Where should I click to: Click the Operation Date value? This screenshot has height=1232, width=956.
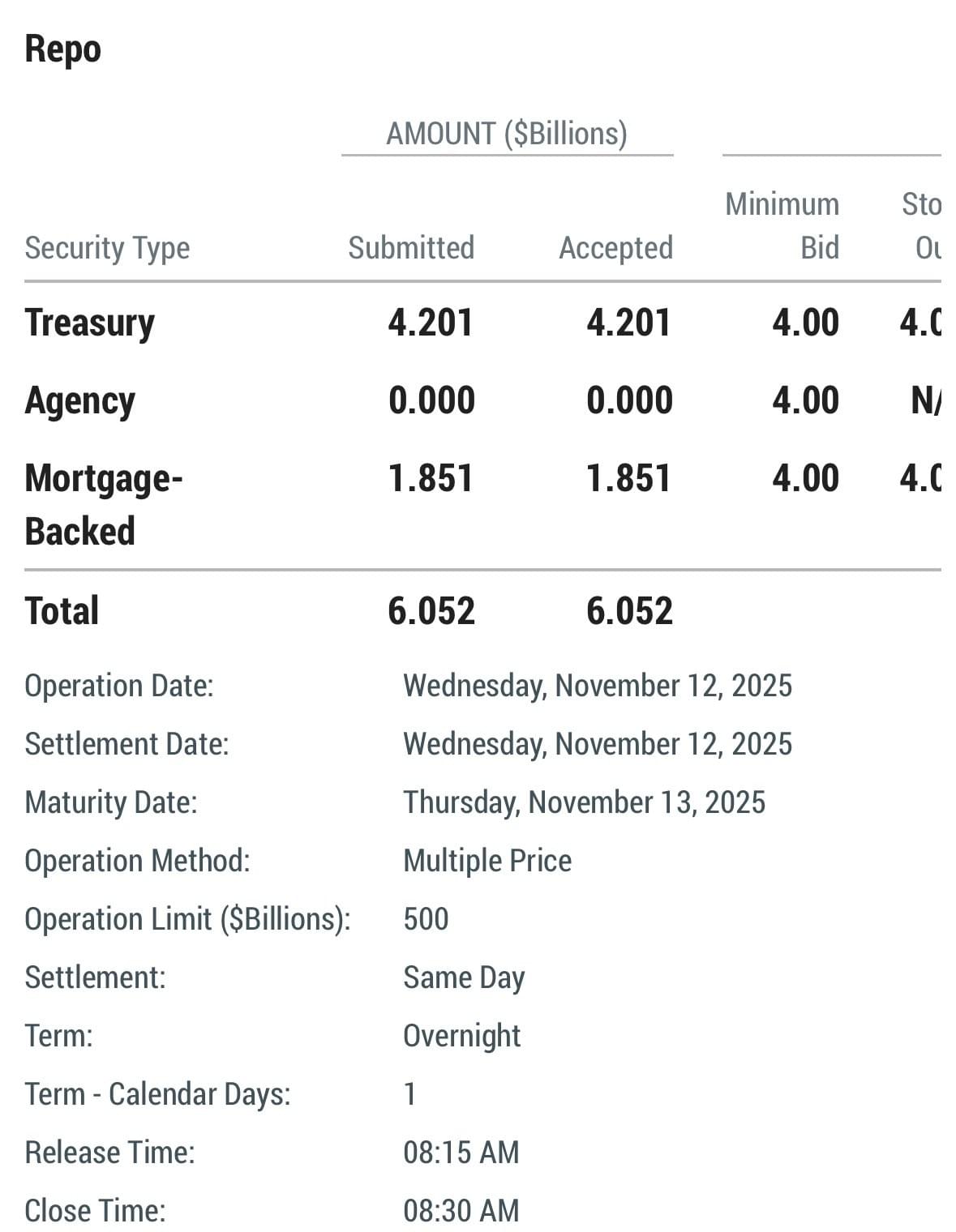(597, 686)
